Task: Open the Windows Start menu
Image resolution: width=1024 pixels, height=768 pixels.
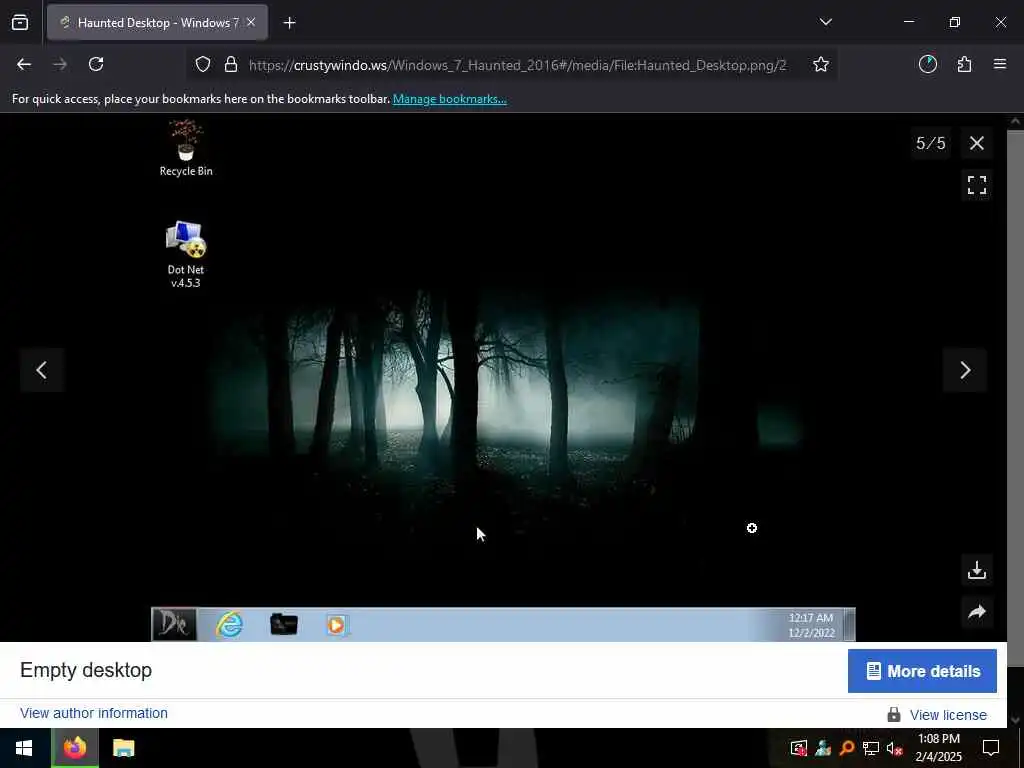Action: [24, 748]
